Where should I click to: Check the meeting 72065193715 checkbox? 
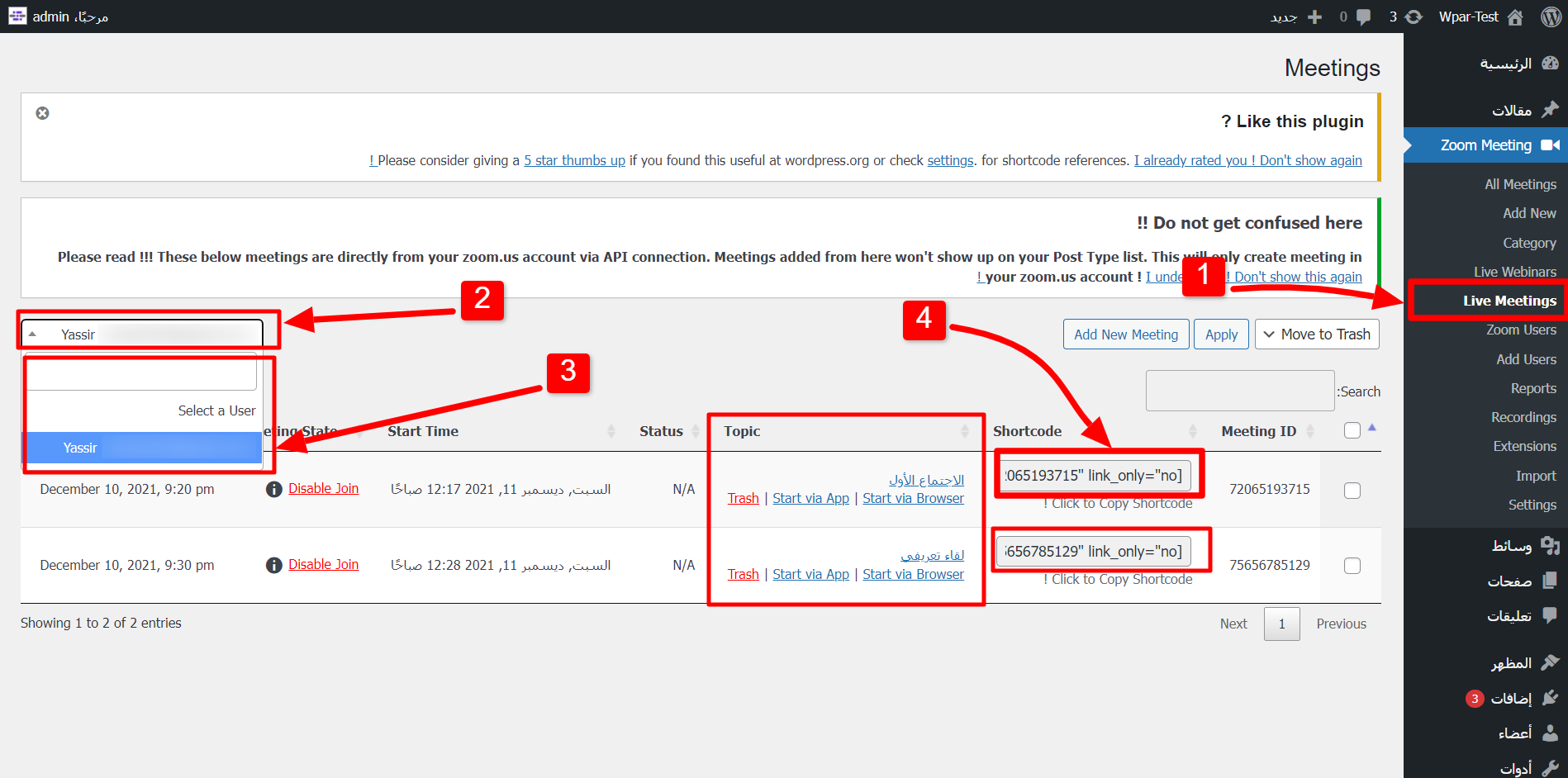(1352, 491)
